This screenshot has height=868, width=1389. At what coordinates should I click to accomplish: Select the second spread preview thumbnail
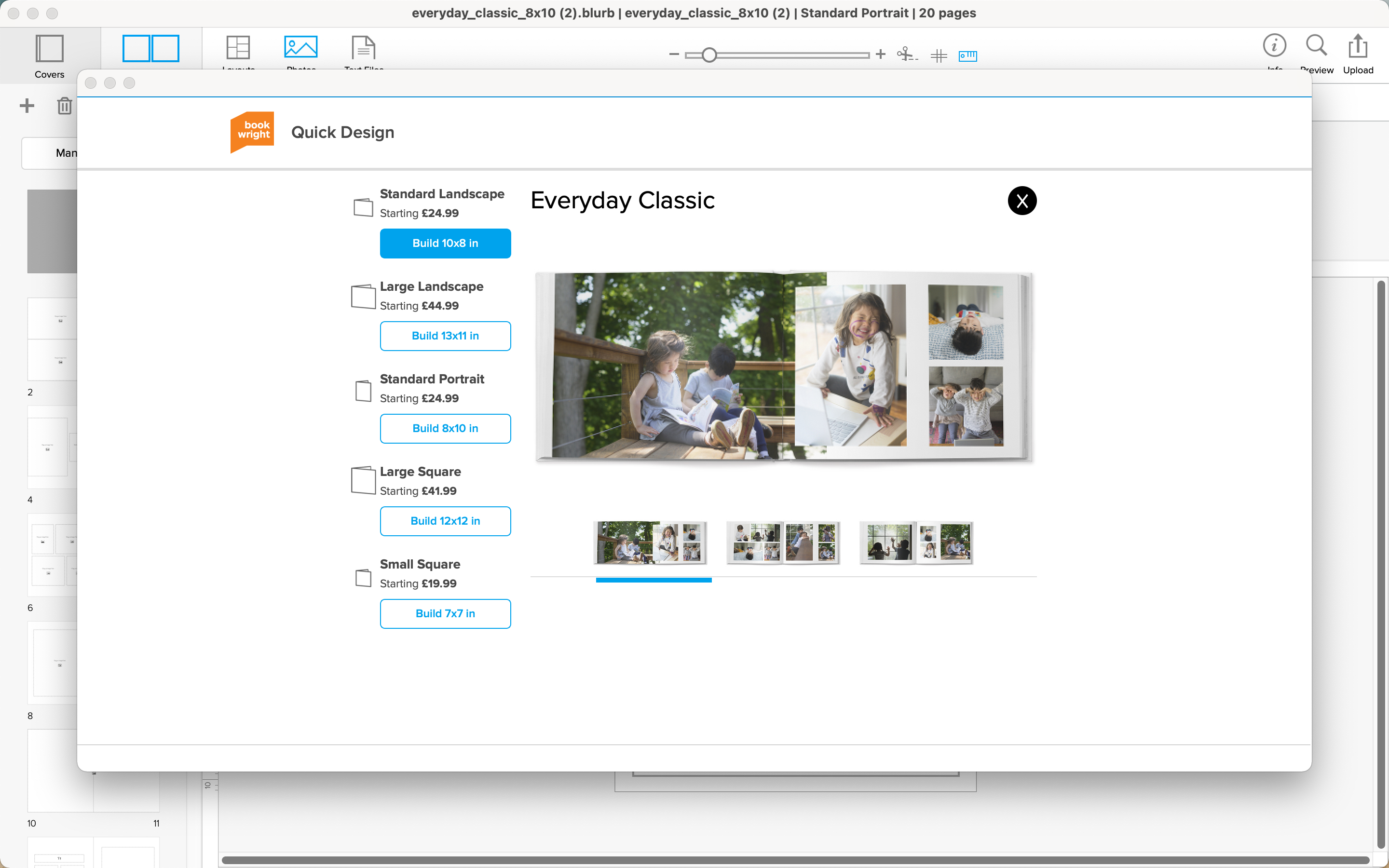(783, 542)
